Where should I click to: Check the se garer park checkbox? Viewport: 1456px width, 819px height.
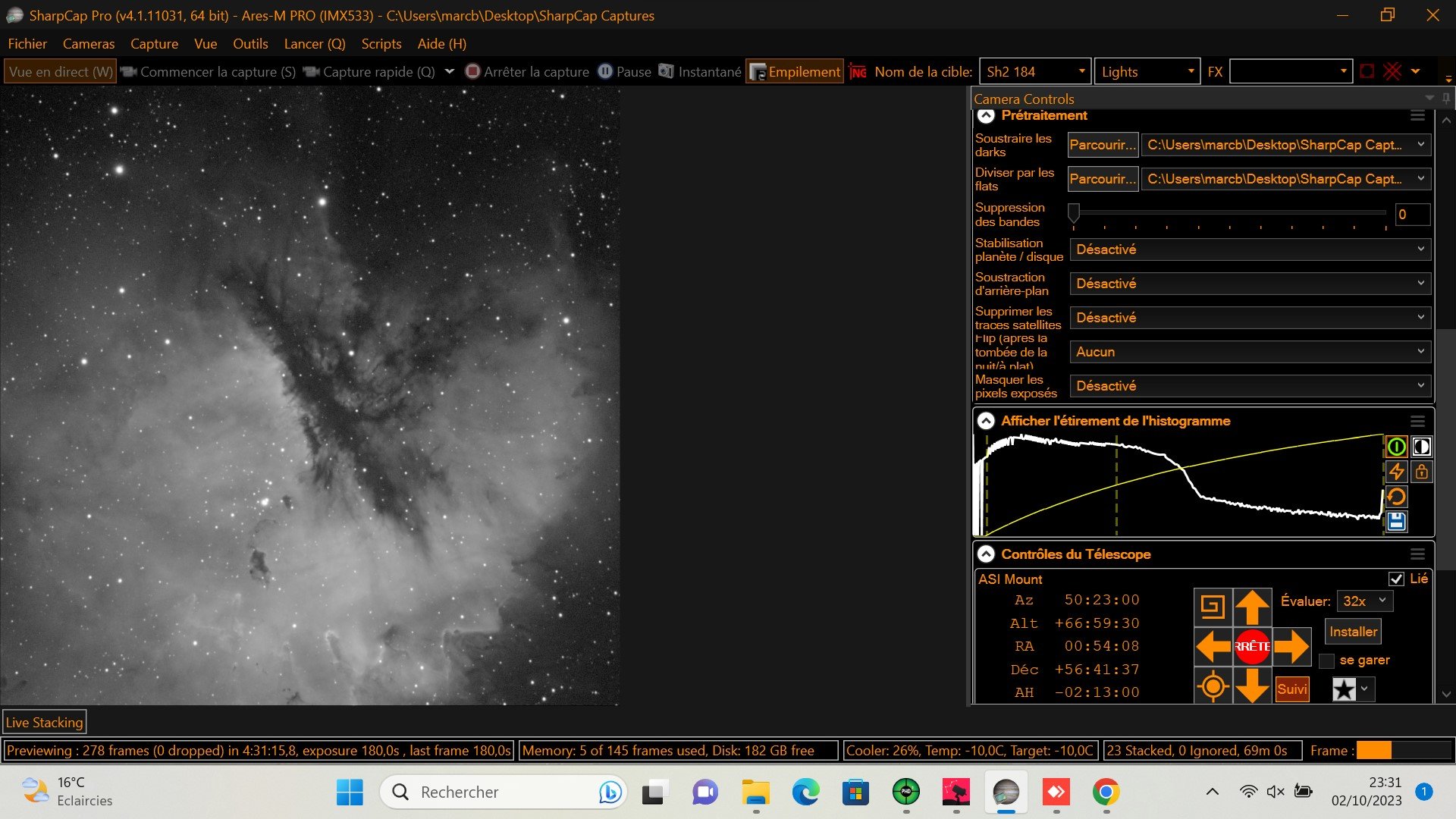click(x=1326, y=661)
